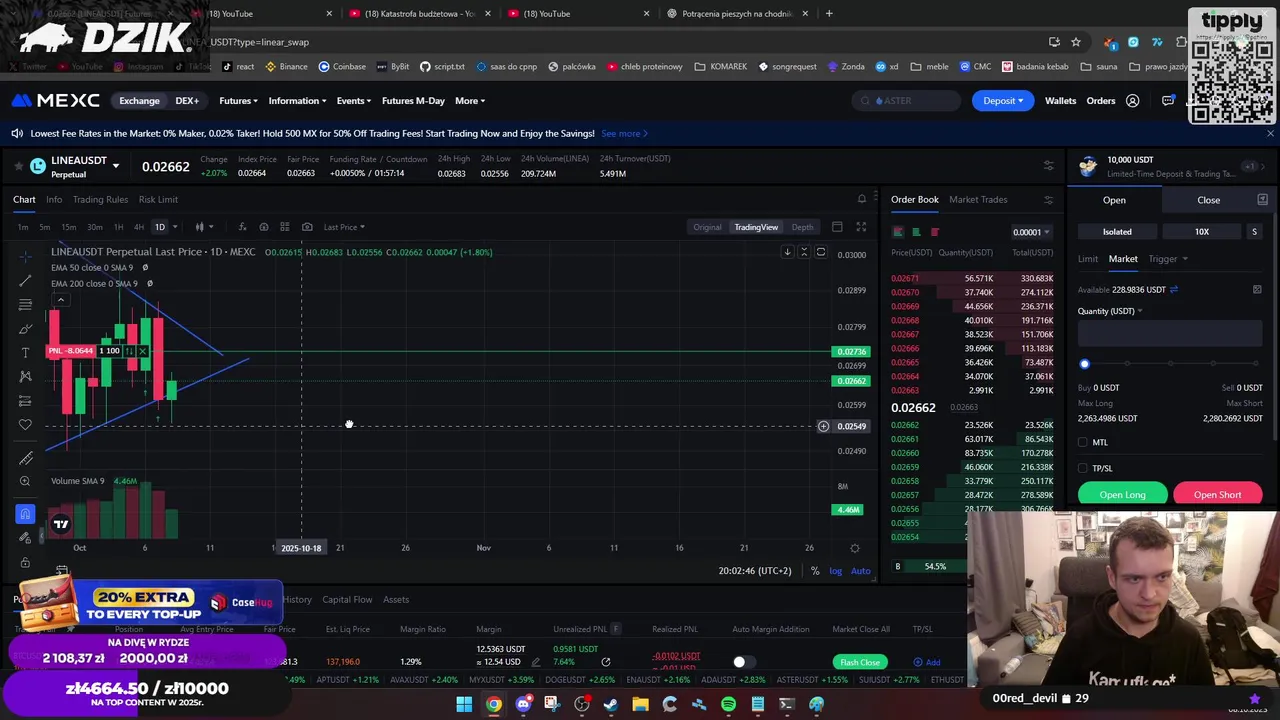Open candlestick chart type dropdown

coord(203,227)
